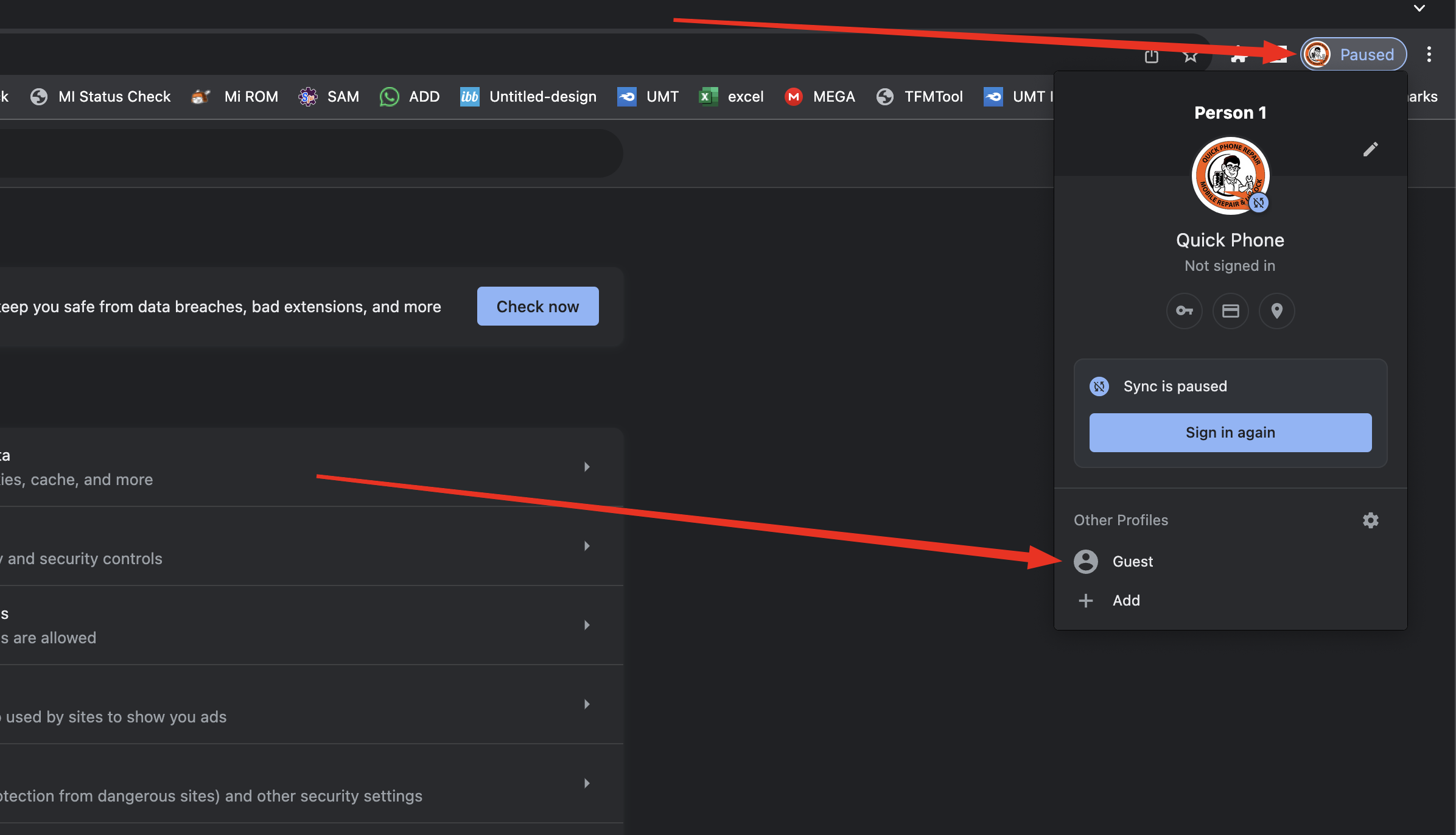Viewport: 1456px width, 835px height.
Task: Expand the security controls row arrow
Action: 587,546
